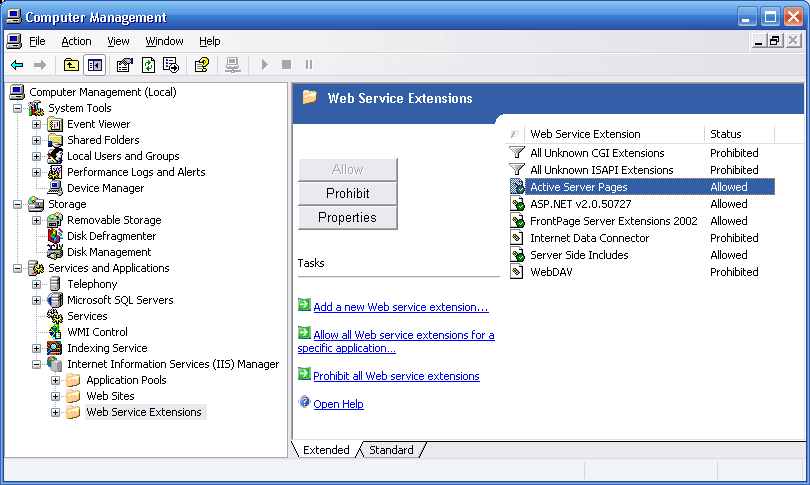
Task: Click the Open Help link
Action: (338, 404)
